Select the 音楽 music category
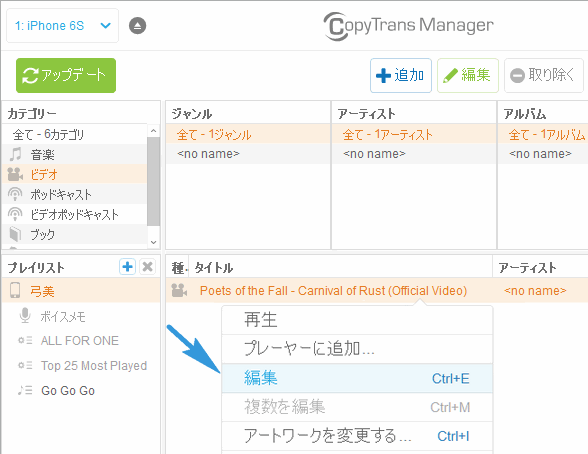This screenshot has width=588, height=454. point(75,154)
